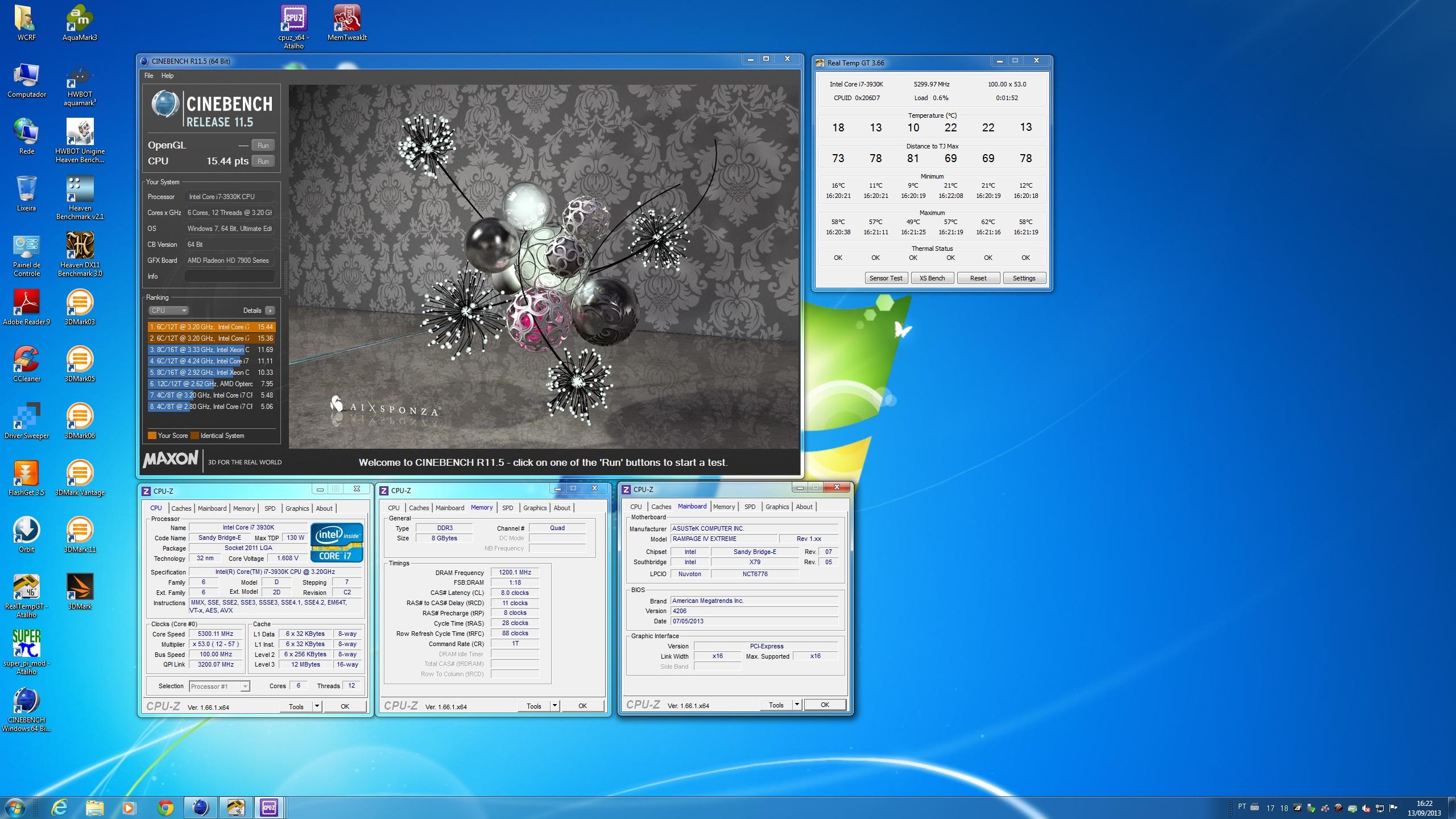Open the WCRF folder desktop icon
The width and height of the screenshot is (1456, 819).
coord(26,23)
